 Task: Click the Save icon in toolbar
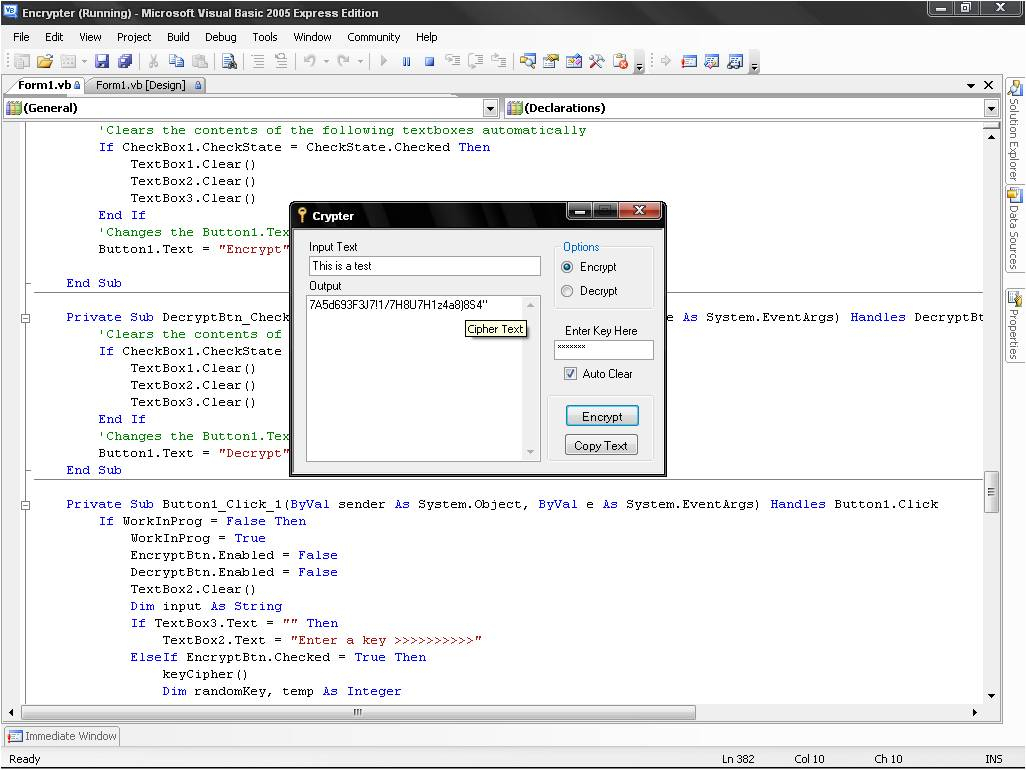102,62
